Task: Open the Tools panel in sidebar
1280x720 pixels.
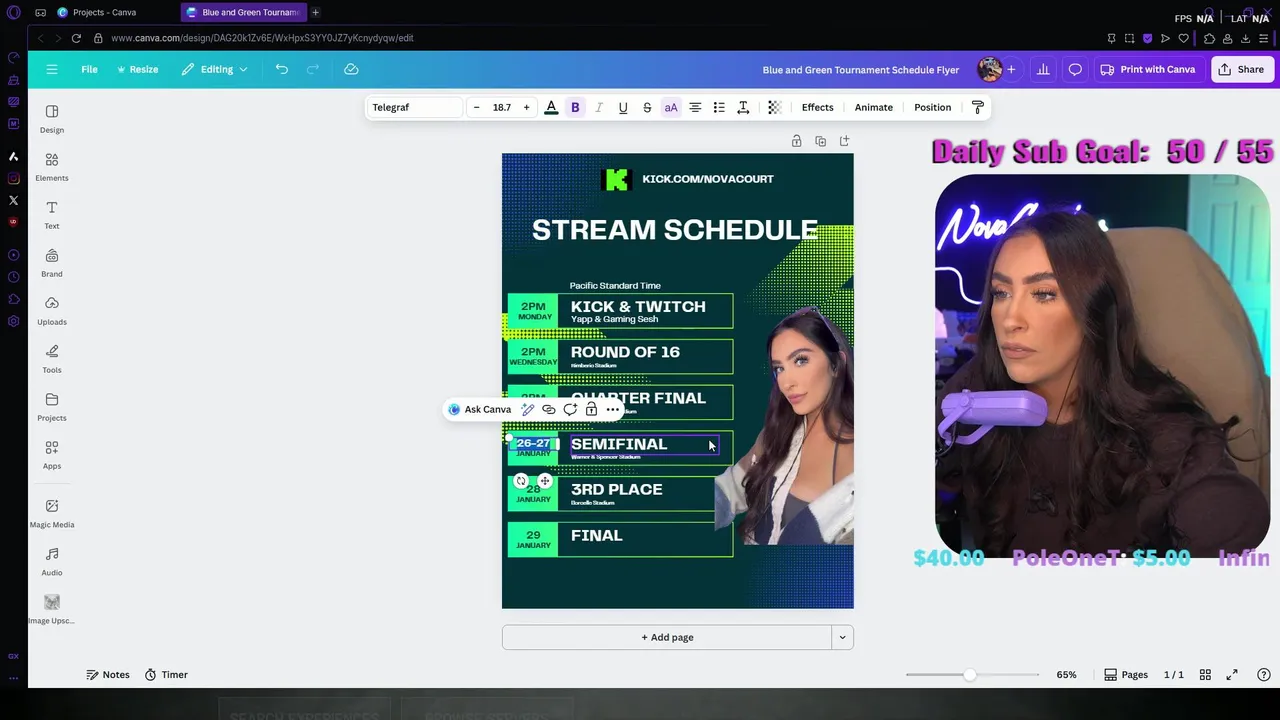Action: [52, 358]
